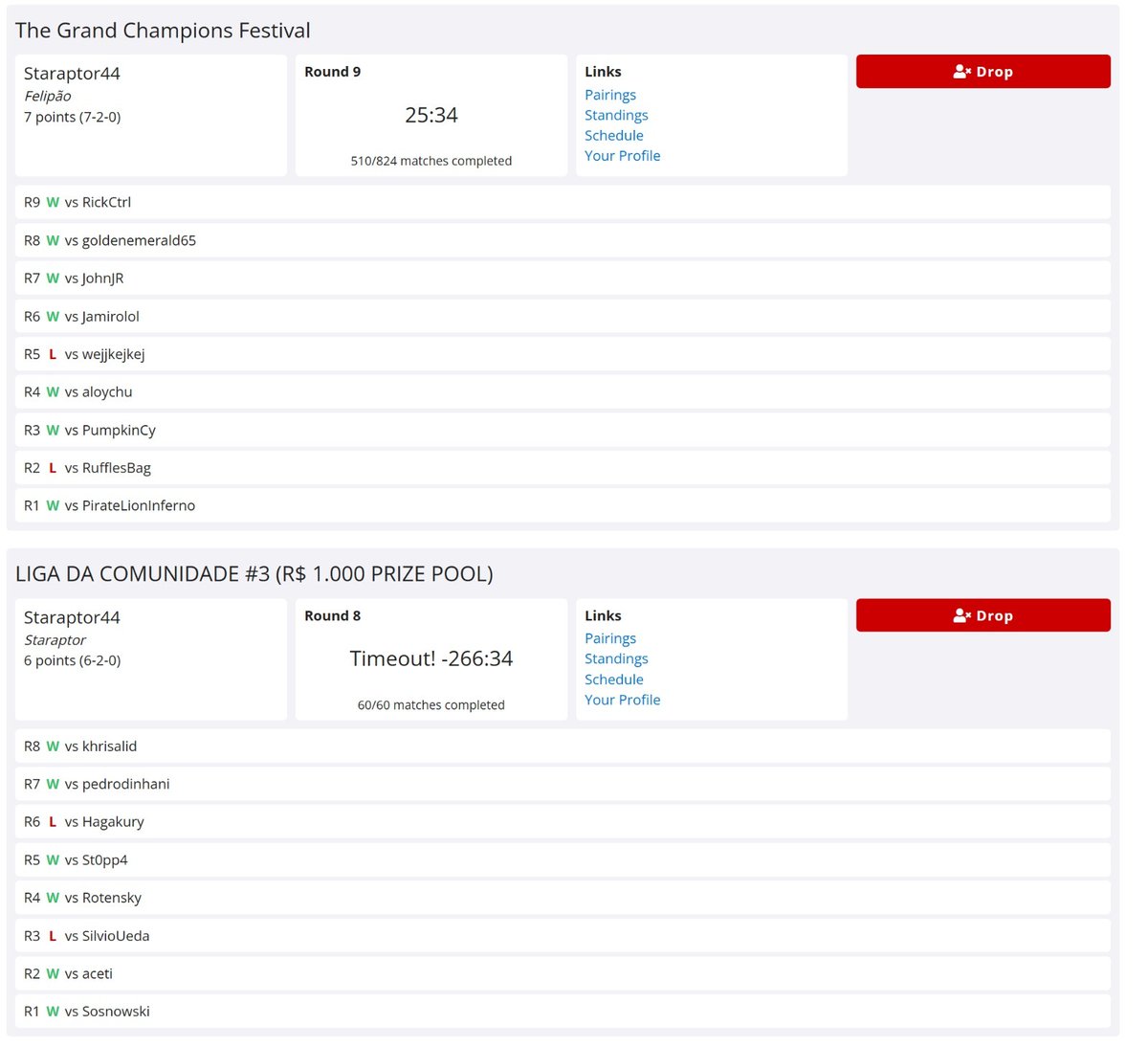1148x1047 pixels.
Task: Drop from The Grand Champions Festival
Action: (x=982, y=72)
